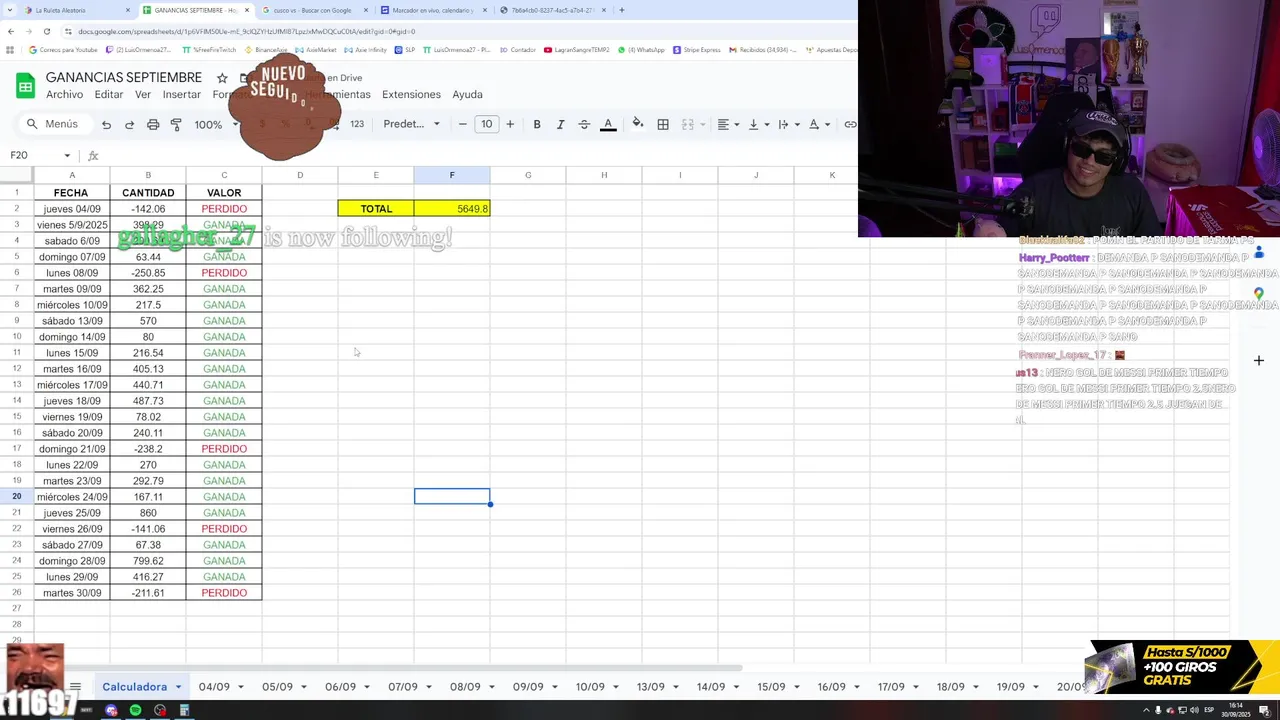Increase font size with plus button
The height and width of the screenshot is (720, 1280).
click(510, 124)
